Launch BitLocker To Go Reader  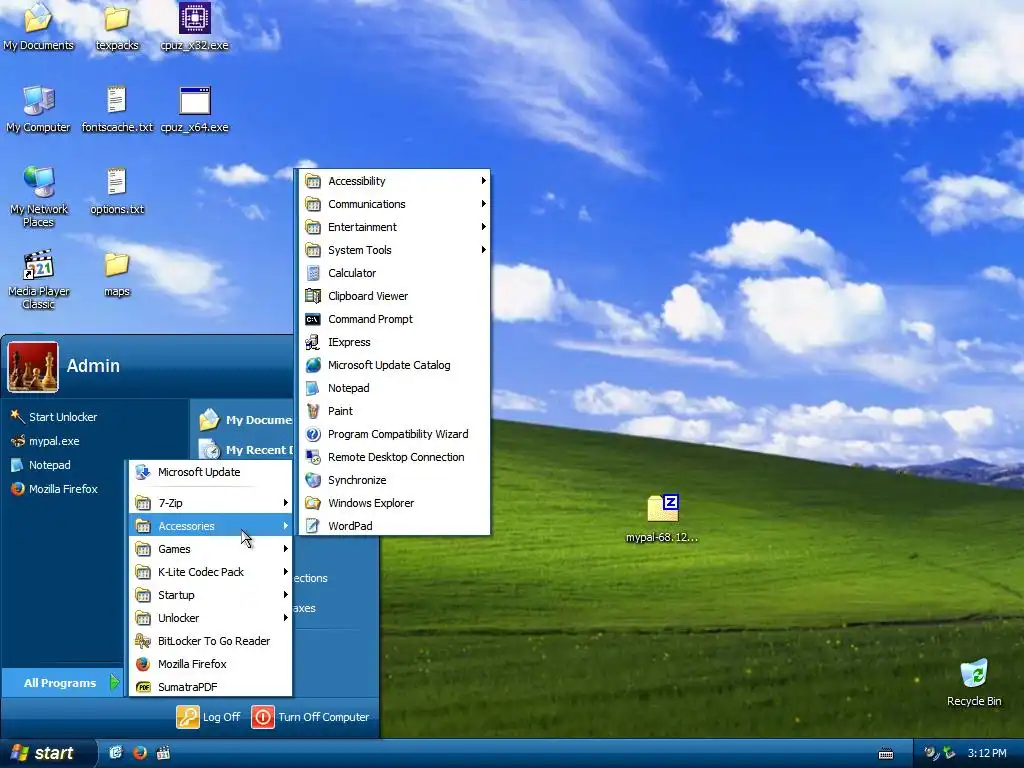tap(210, 641)
